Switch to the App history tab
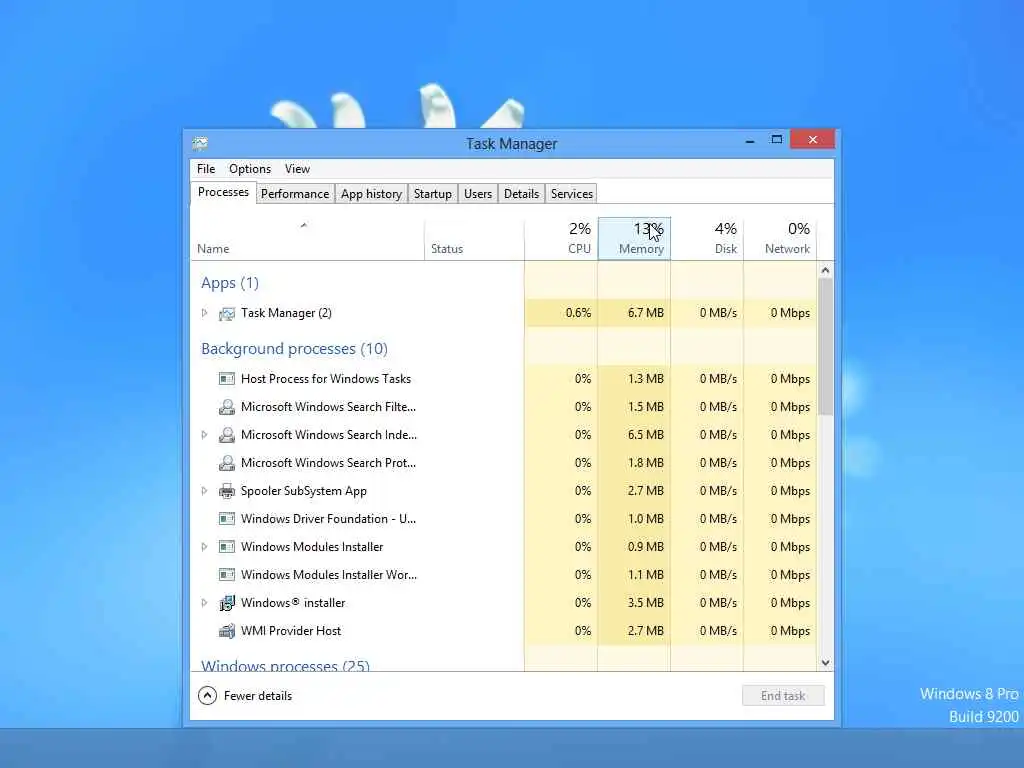Viewport: 1024px width, 768px height. pos(371,194)
